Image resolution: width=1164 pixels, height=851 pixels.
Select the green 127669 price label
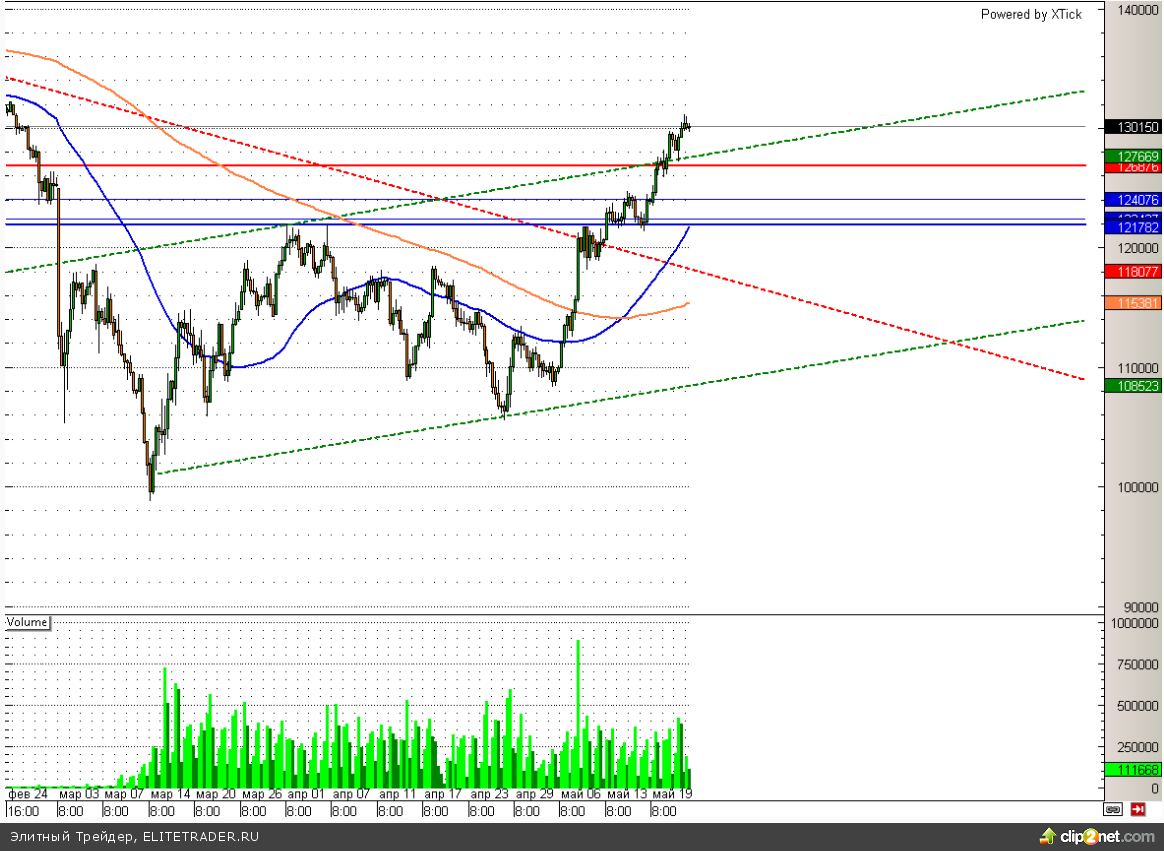1133,156
